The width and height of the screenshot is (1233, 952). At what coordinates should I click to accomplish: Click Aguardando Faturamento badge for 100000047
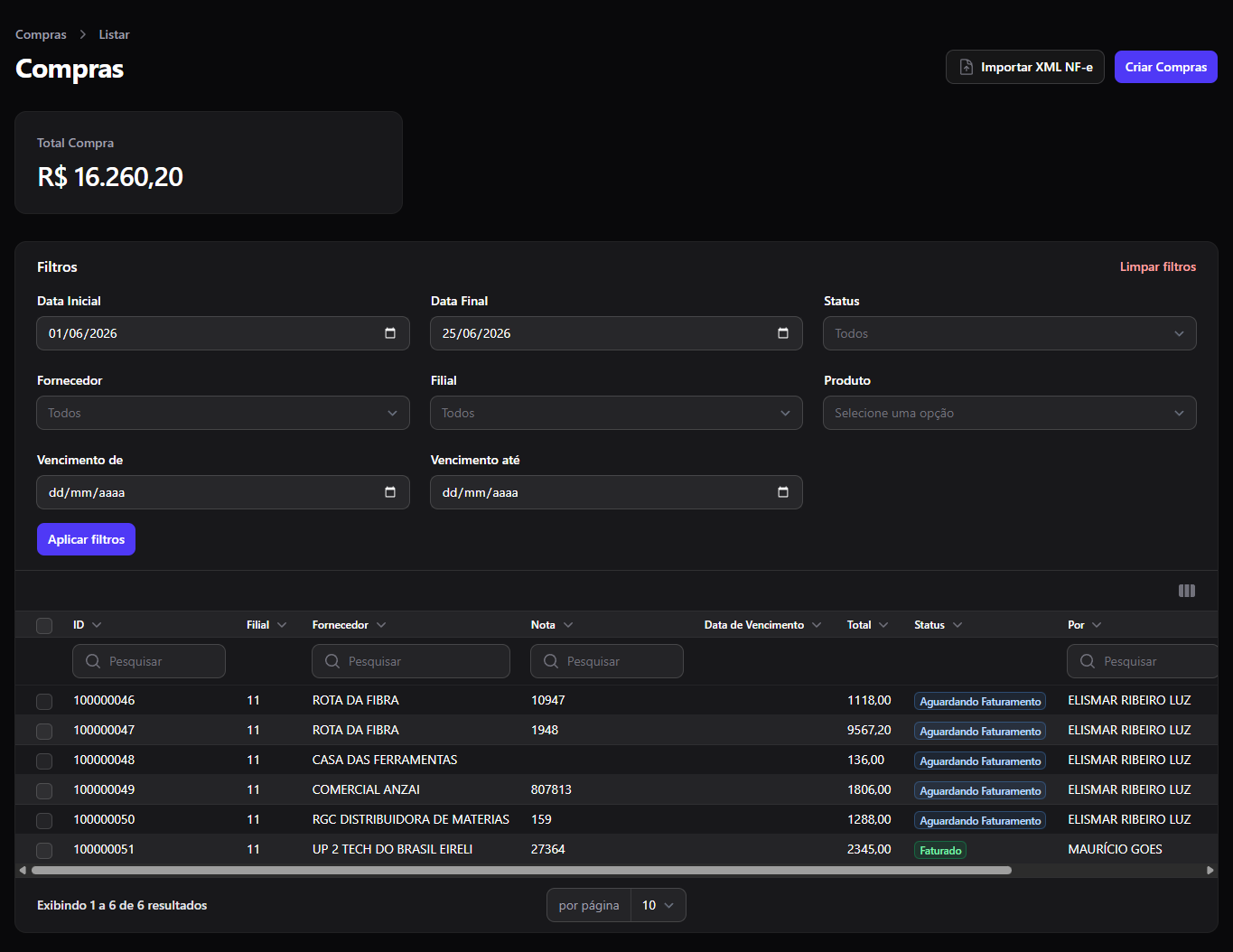[980, 731]
